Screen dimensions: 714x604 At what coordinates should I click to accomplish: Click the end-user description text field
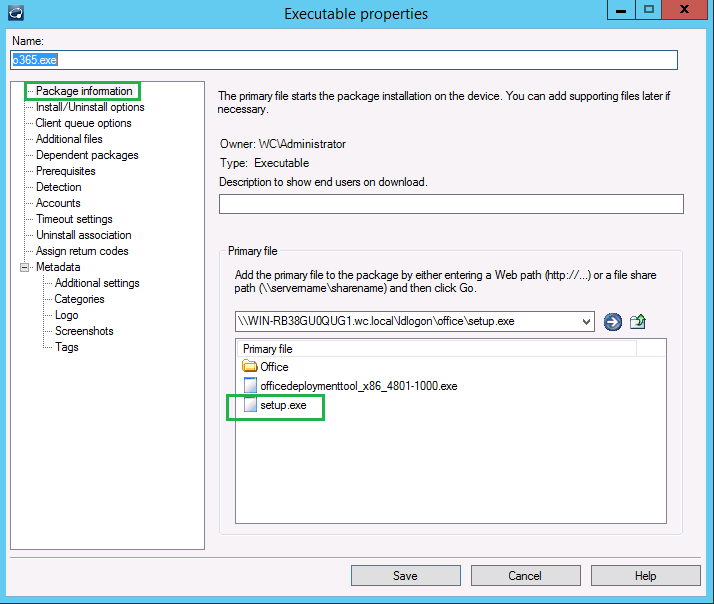451,204
